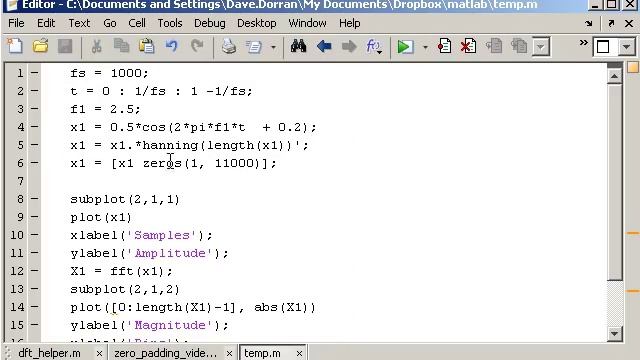
Task: Click the orange message indicator square
Action: [x=633, y=67]
